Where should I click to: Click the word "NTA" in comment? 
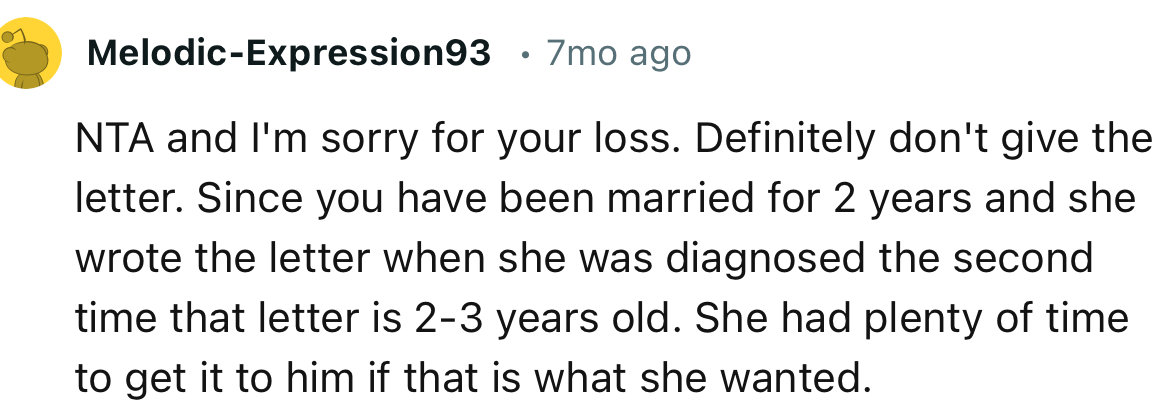point(115,141)
